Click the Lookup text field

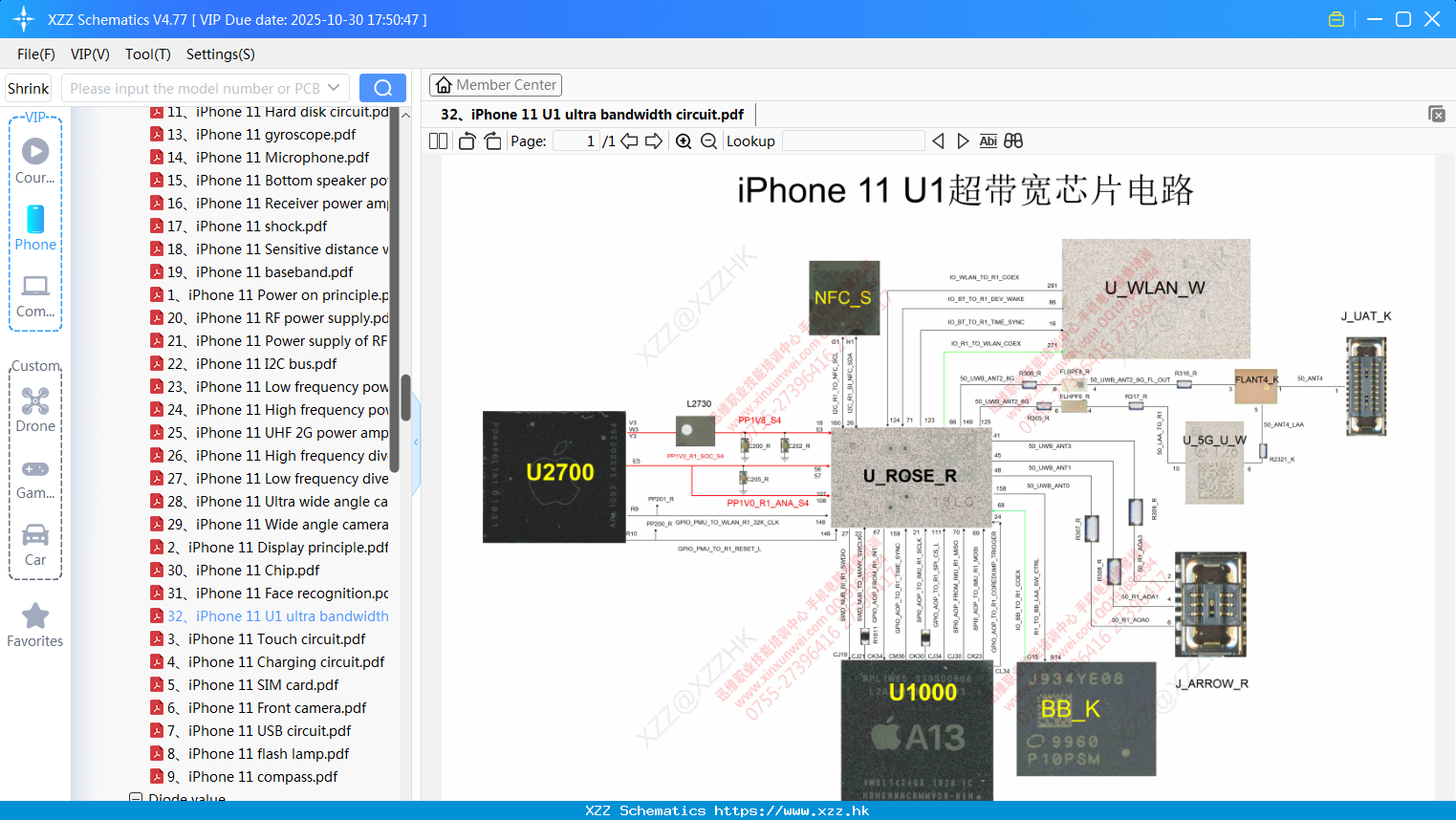854,141
